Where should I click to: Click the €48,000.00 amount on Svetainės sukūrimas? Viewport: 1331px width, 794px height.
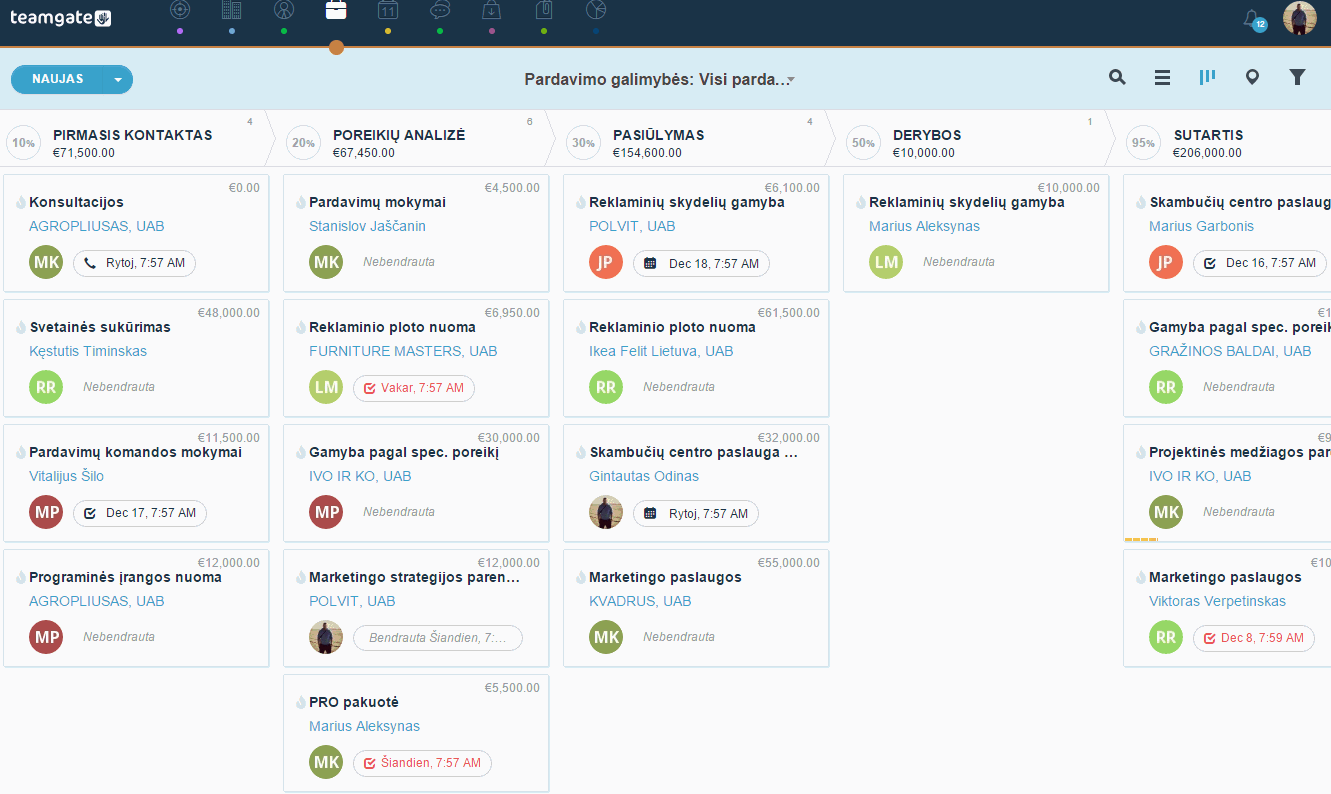[228, 313]
